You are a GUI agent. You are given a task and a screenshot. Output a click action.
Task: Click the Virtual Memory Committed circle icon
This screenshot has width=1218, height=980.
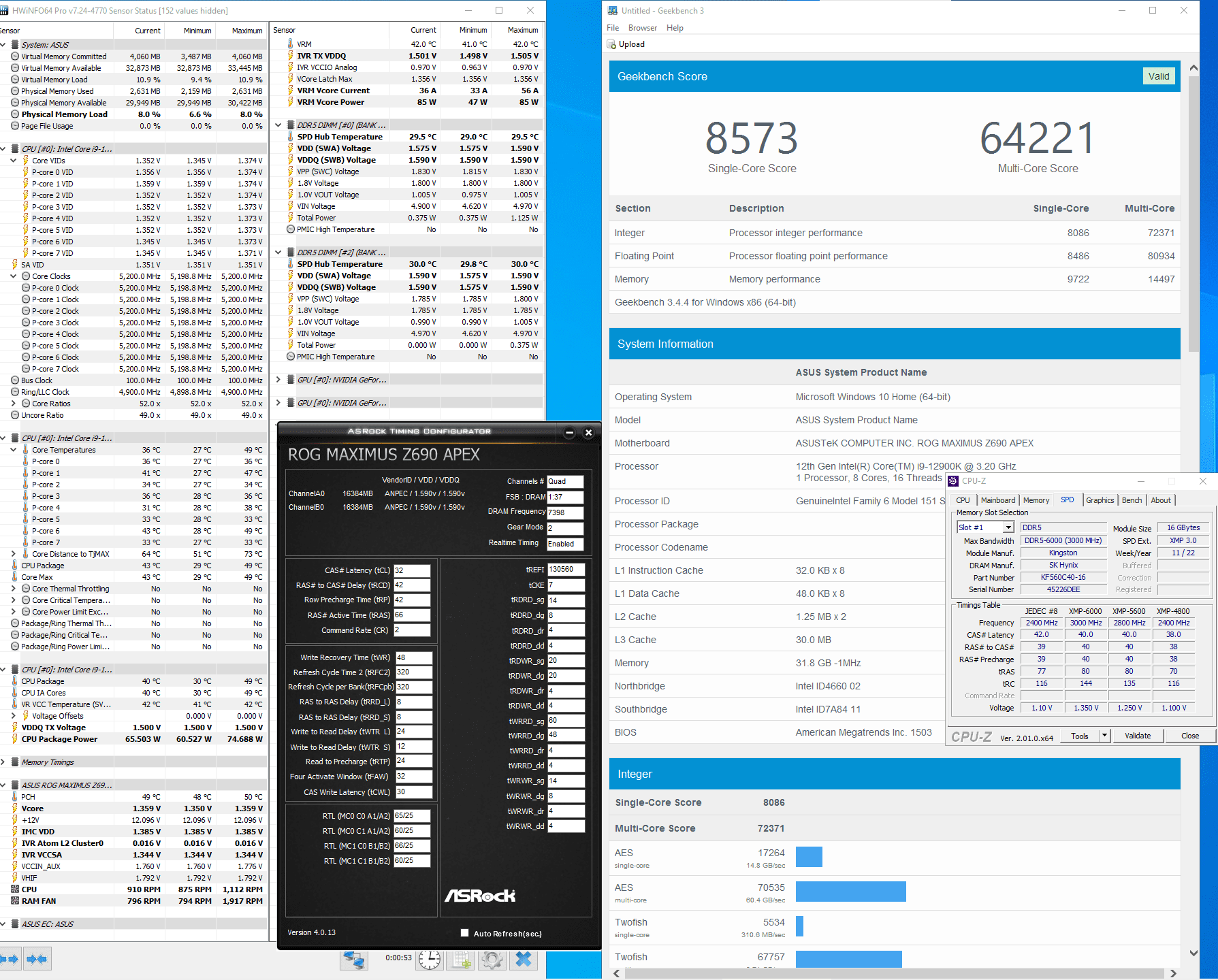coord(15,56)
